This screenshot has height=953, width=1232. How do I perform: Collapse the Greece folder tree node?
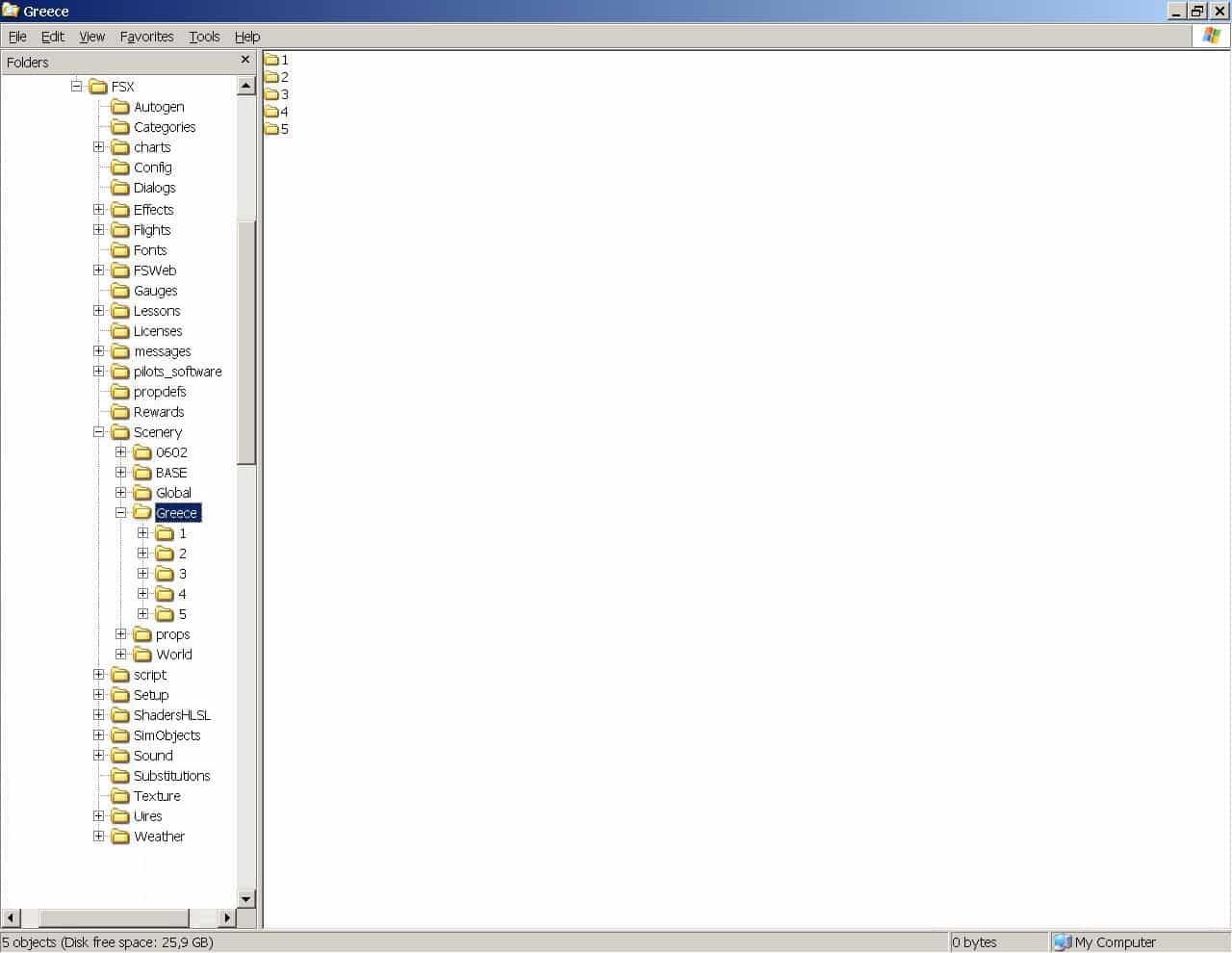coord(121,513)
